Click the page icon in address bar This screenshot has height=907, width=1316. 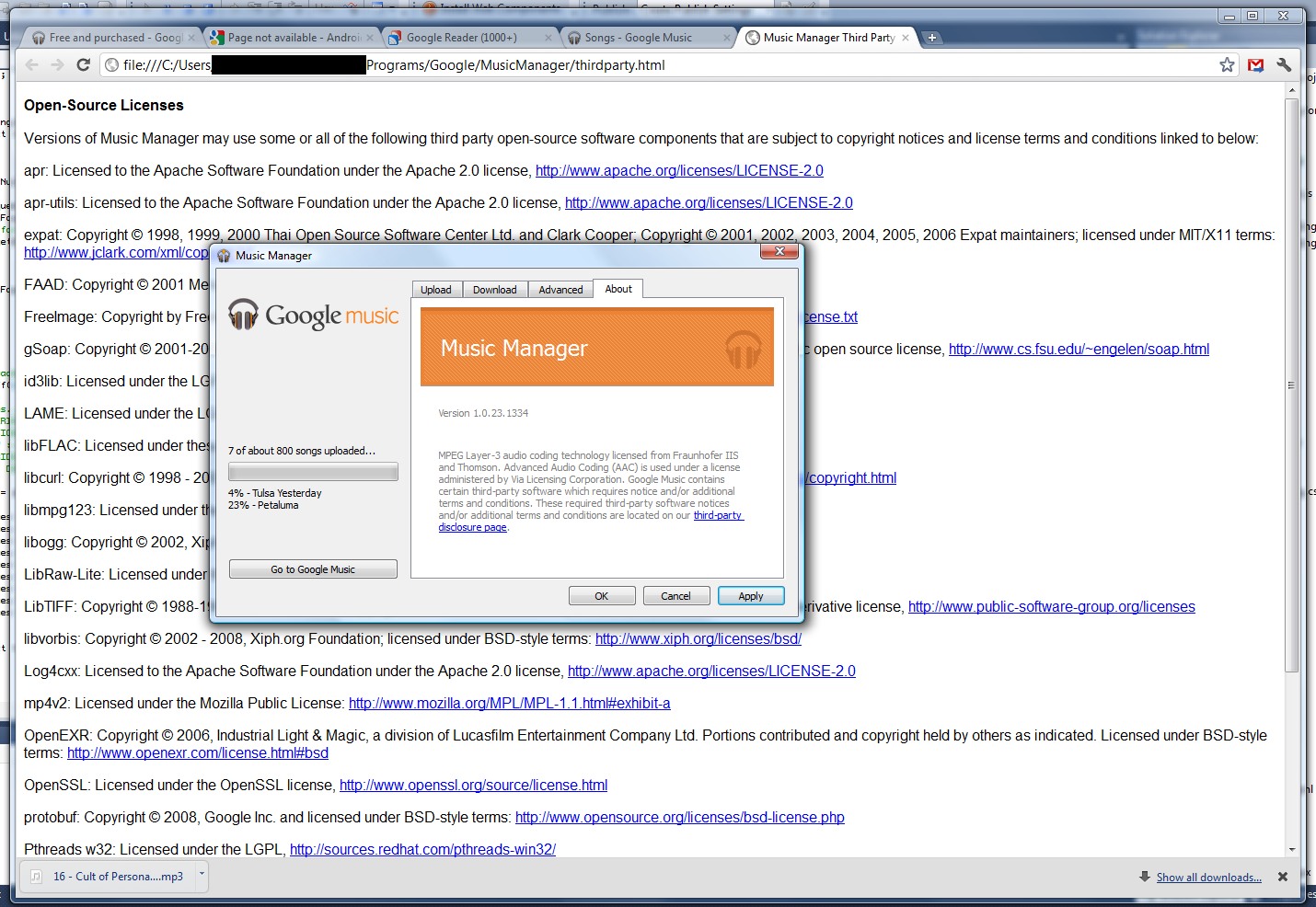pos(112,65)
